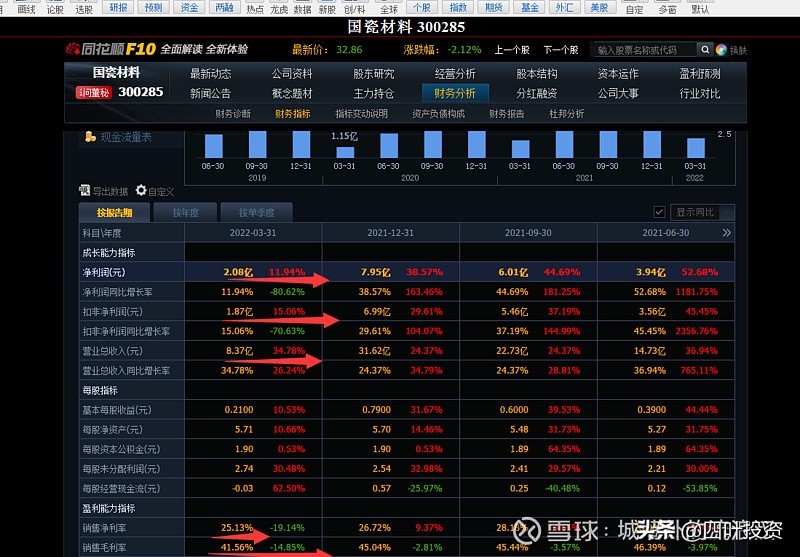The height and width of the screenshot is (557, 800).
Task: Open the 新闻公告 menu item
Action: 211,94
